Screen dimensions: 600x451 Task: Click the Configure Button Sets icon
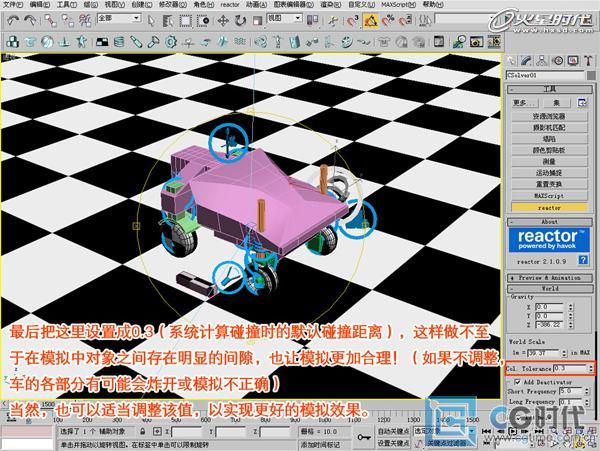(582, 103)
